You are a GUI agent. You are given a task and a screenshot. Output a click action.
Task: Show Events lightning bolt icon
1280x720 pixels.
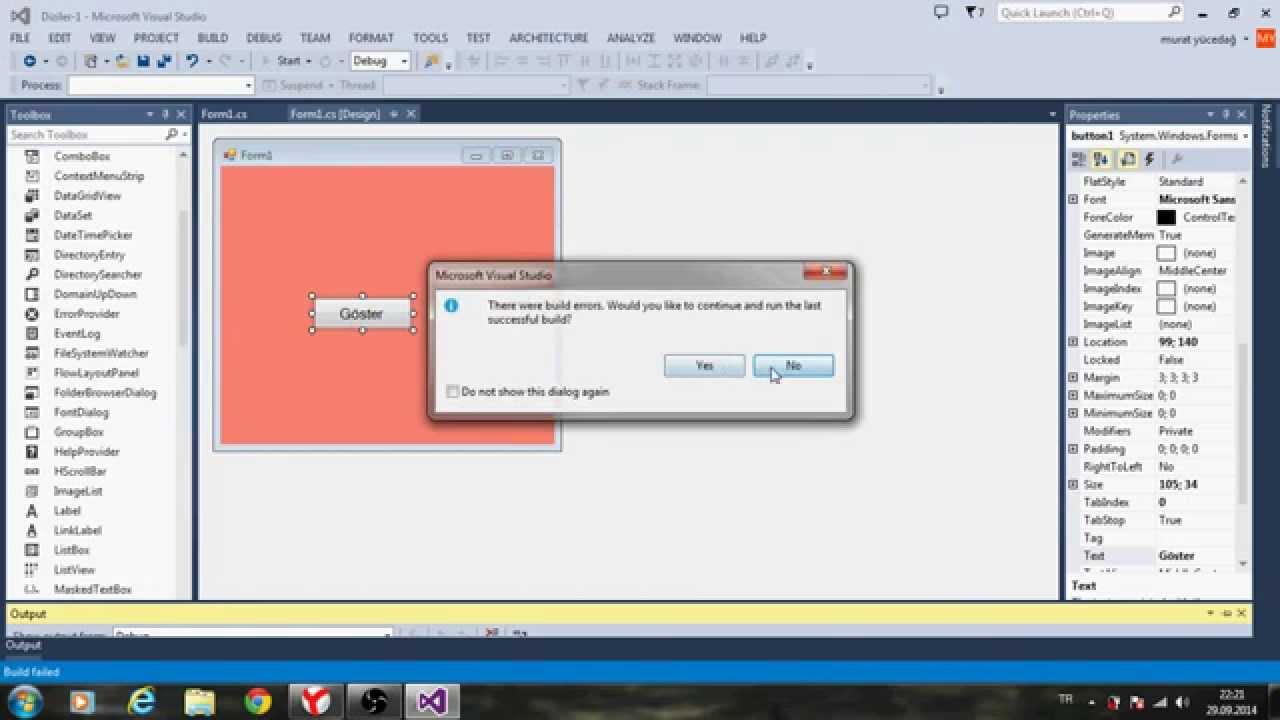(x=1149, y=159)
